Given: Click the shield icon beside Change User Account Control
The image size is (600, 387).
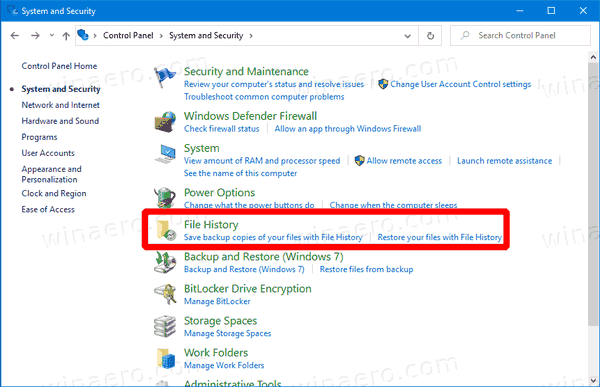Looking at the screenshot, I should point(383,84).
